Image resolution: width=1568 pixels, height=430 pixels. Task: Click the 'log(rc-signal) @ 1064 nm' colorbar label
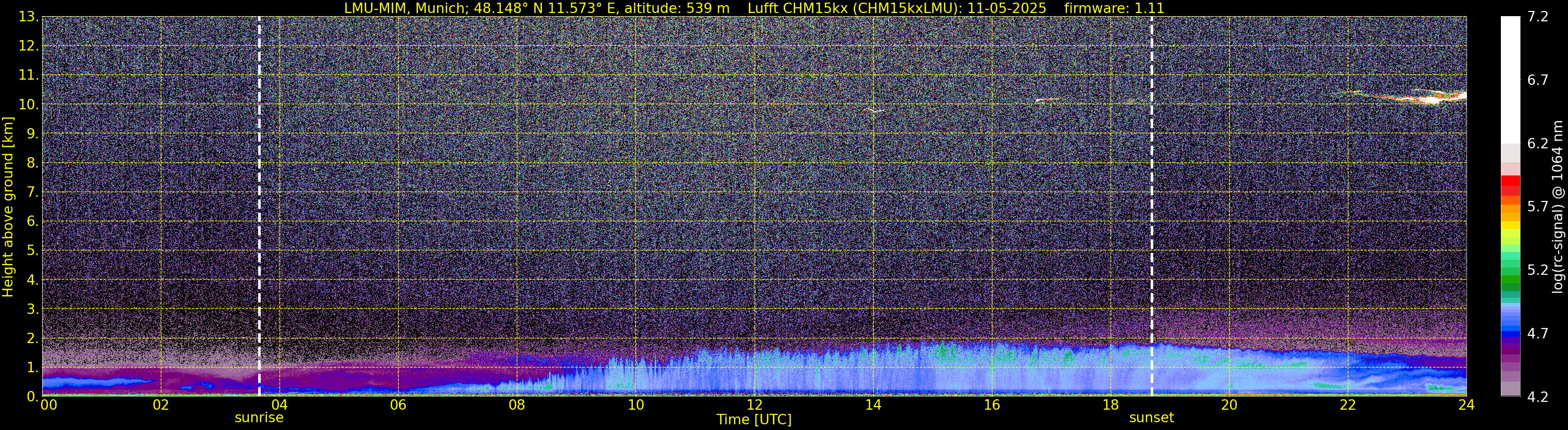coord(1558,207)
